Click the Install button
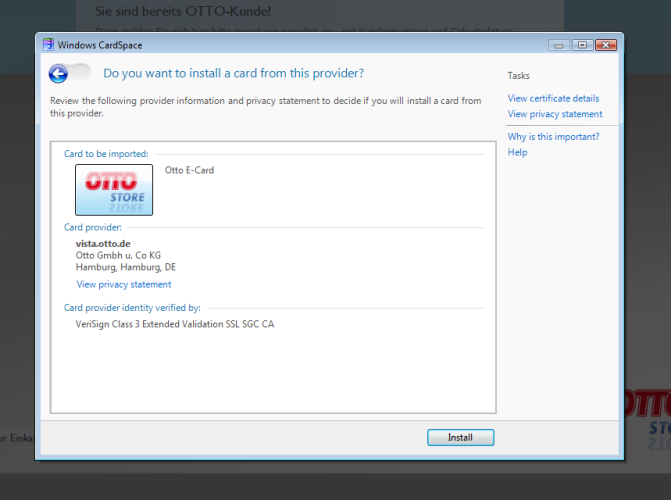Image resolution: width=671 pixels, height=500 pixels. tap(460, 438)
